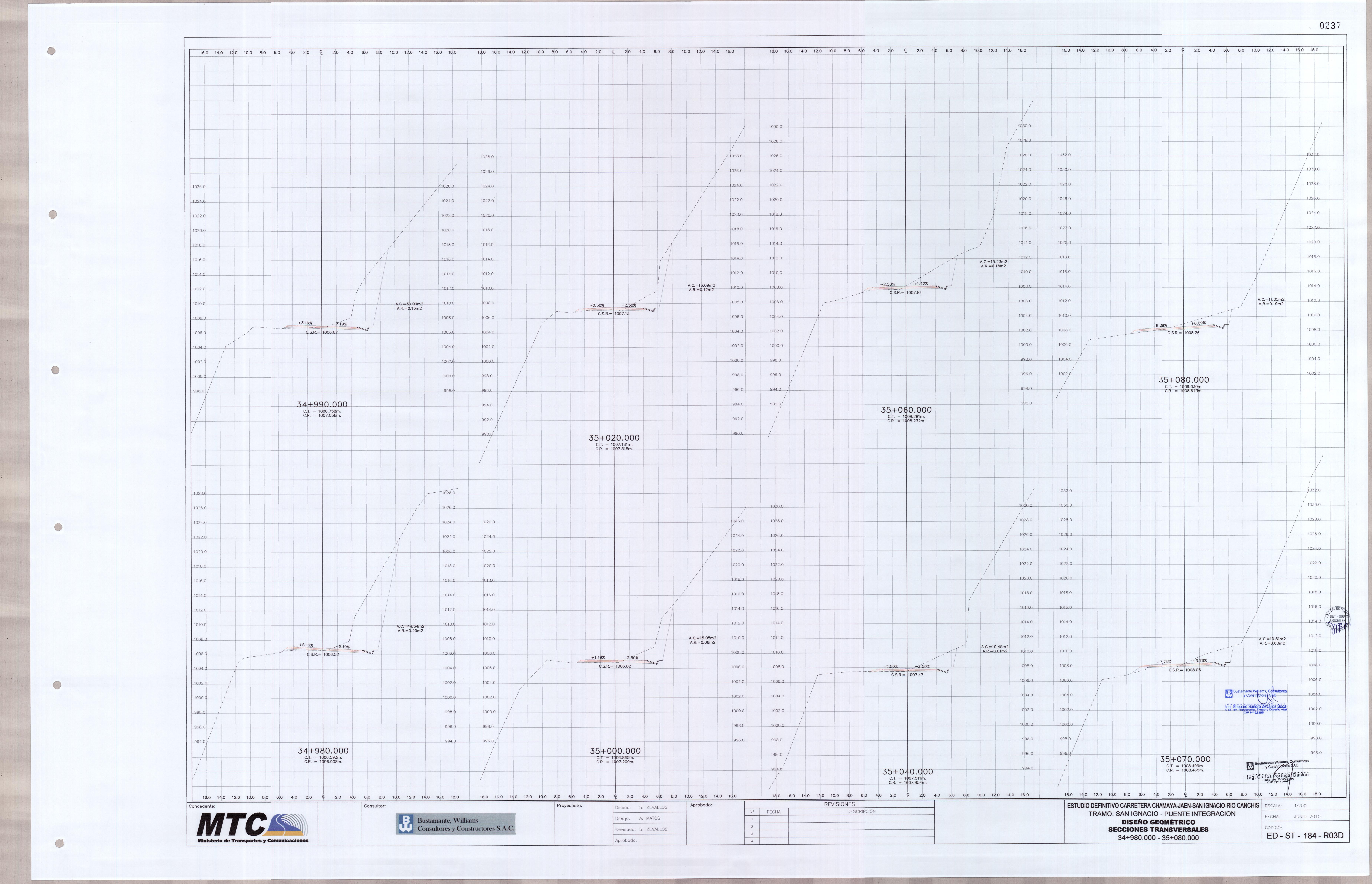Click the A.C.=30.09m2 area note
The height and width of the screenshot is (884, 1372).
click(409, 304)
